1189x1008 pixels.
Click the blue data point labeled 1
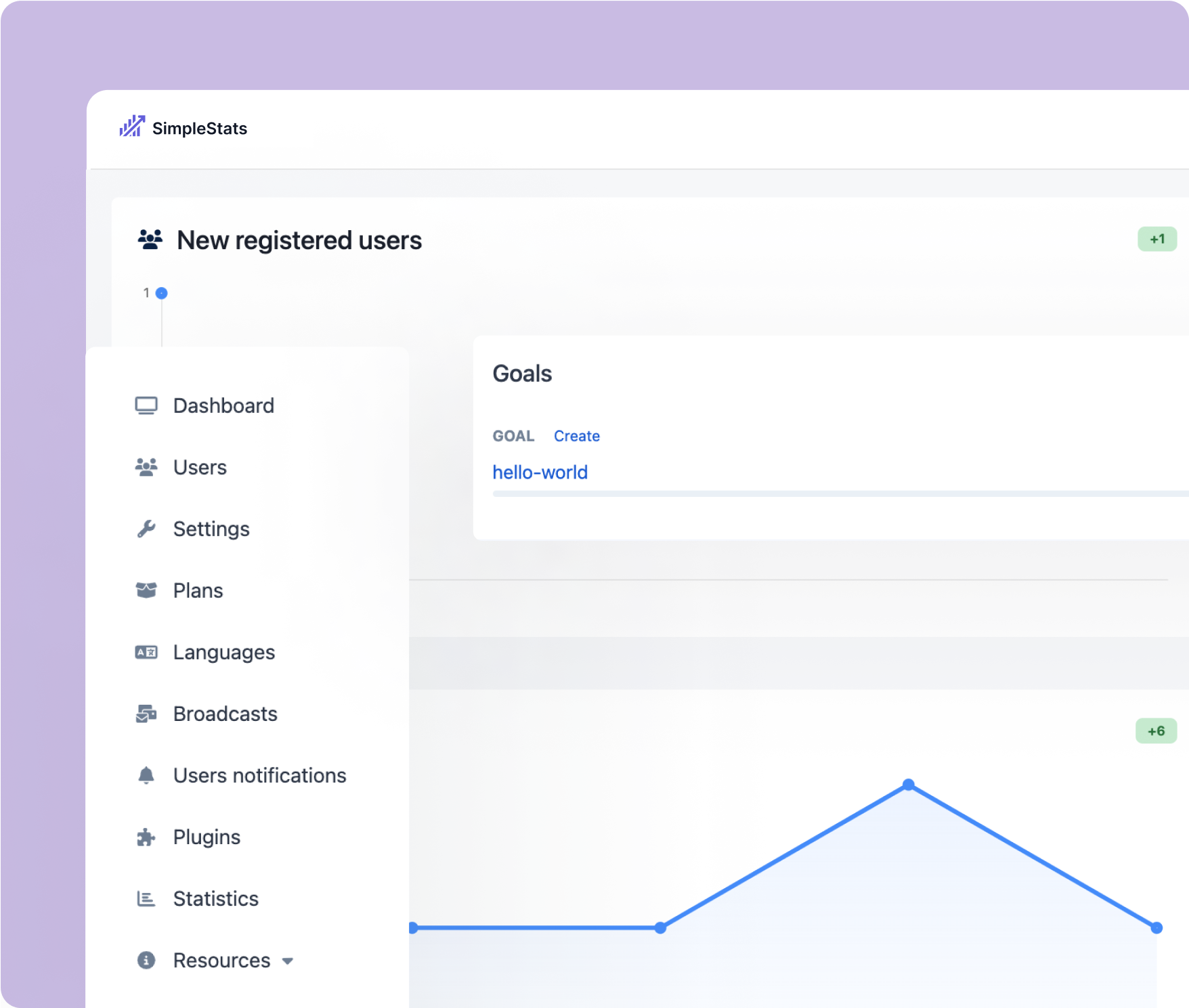coord(161,293)
